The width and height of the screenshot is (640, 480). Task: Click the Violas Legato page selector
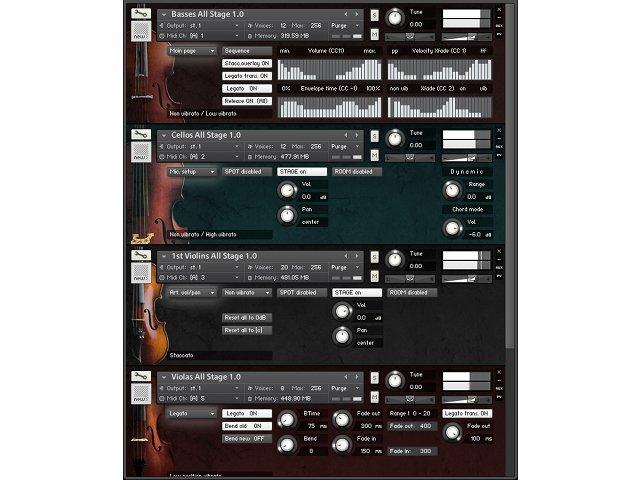pos(192,413)
